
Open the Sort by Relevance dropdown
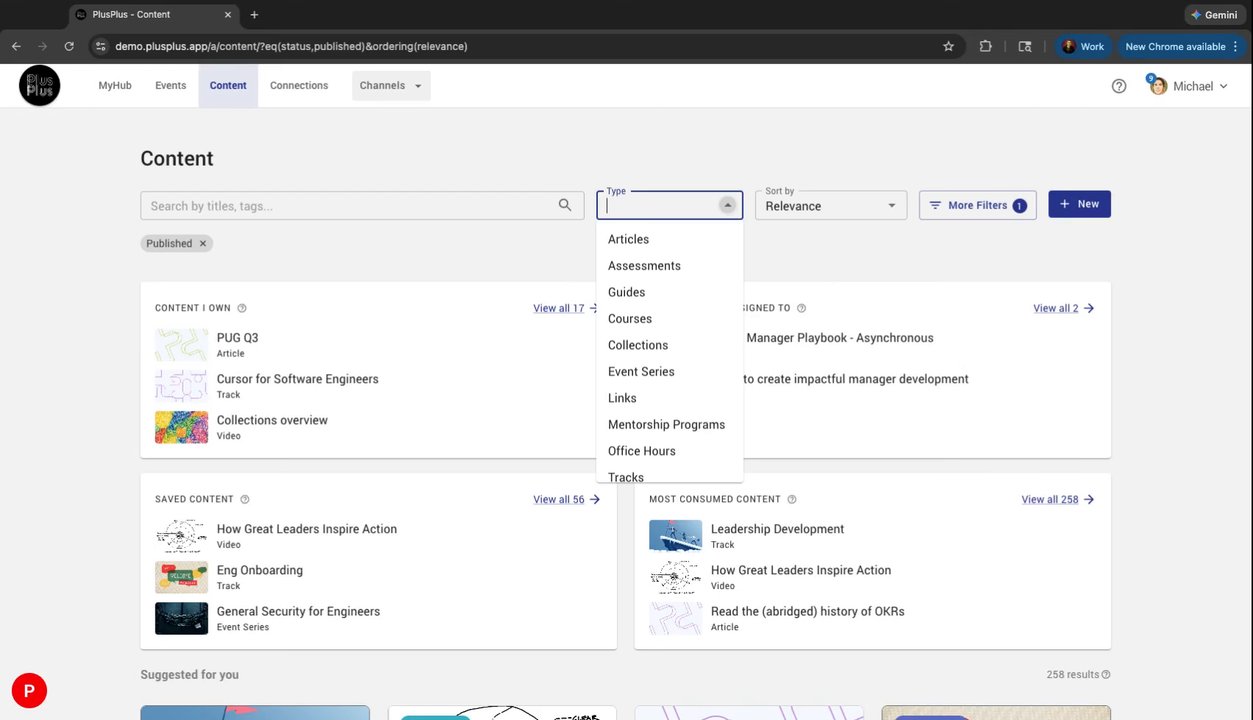coord(830,206)
